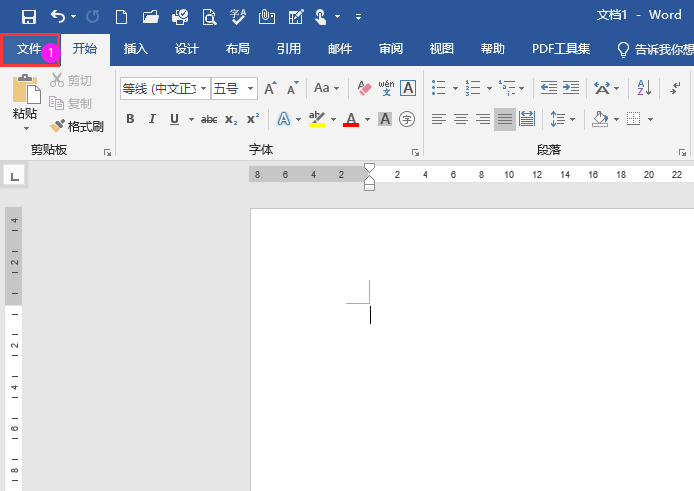694x491 pixels.
Task: Click the Open folder icon in quick access toolbar
Action: pos(151,16)
